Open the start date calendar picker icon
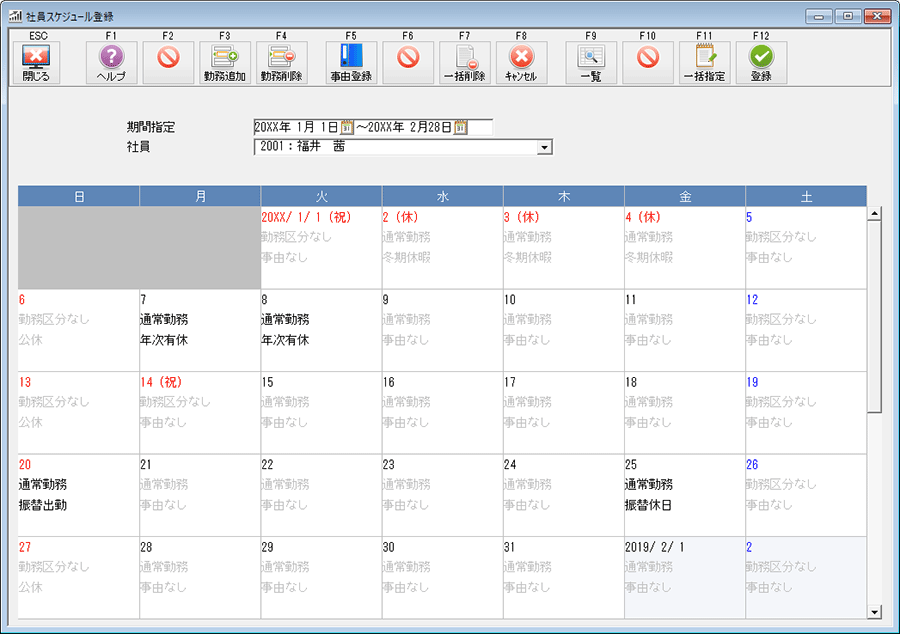This screenshot has height=634, width=900. 347,127
